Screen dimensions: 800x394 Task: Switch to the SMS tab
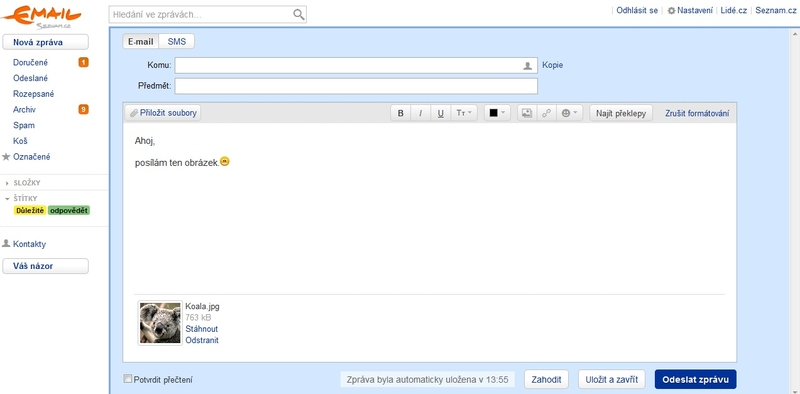click(x=177, y=42)
